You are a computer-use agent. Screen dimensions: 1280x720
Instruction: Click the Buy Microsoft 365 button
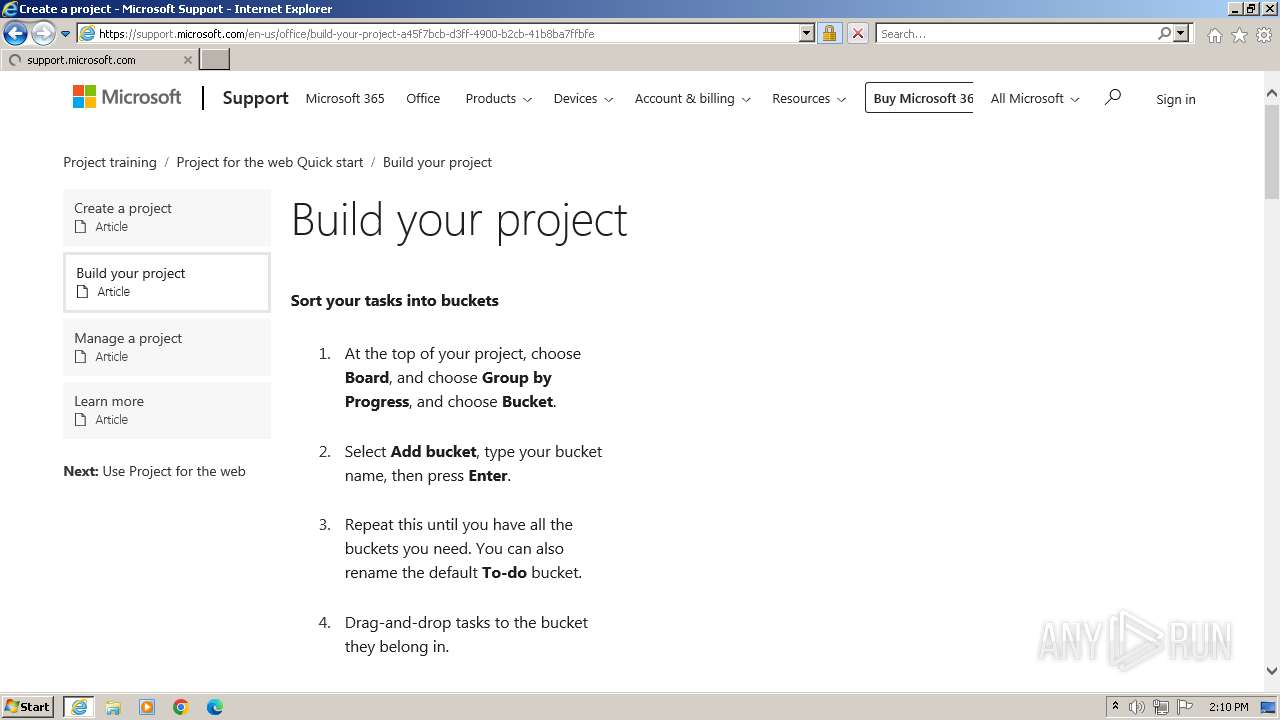point(919,98)
